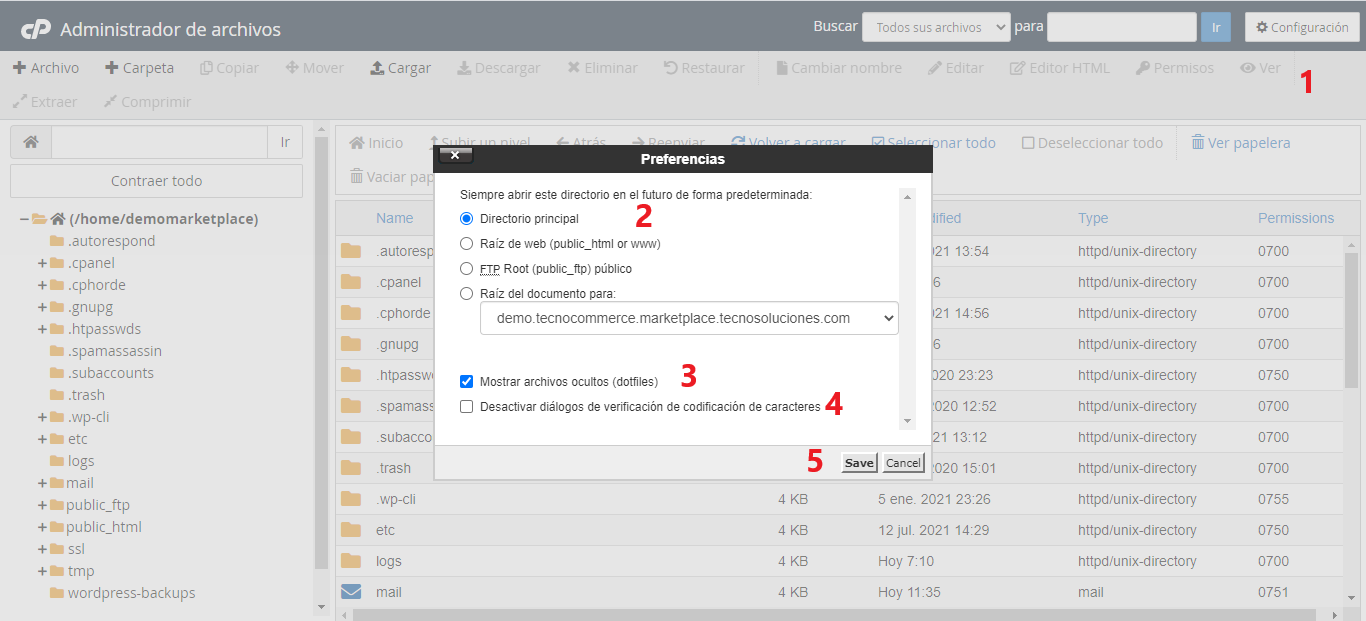Open the document root domain dropdown
This screenshot has height=621, width=1366.
tap(689, 318)
